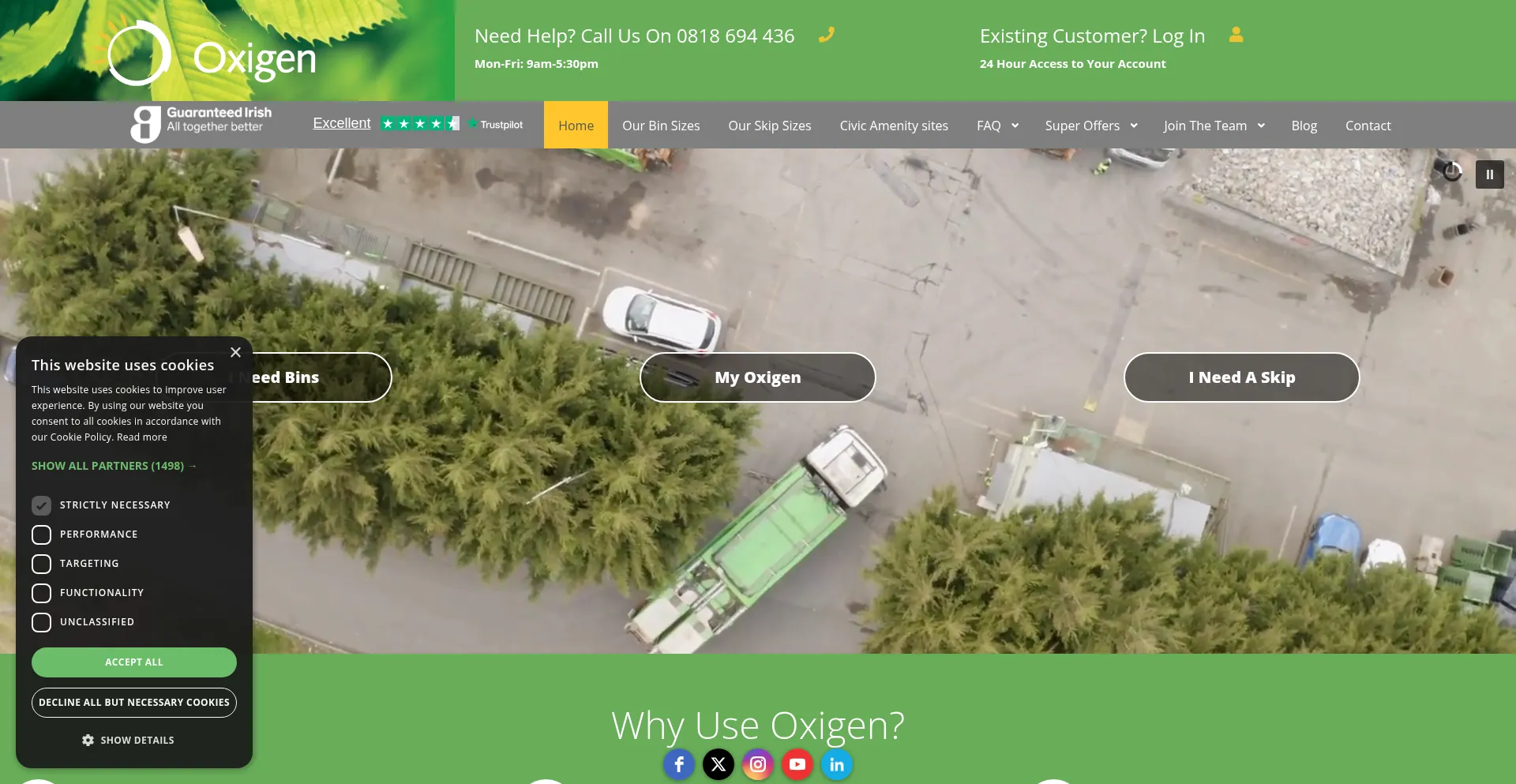
Task: Tick the Targeting cookies checkbox
Action: click(x=42, y=564)
